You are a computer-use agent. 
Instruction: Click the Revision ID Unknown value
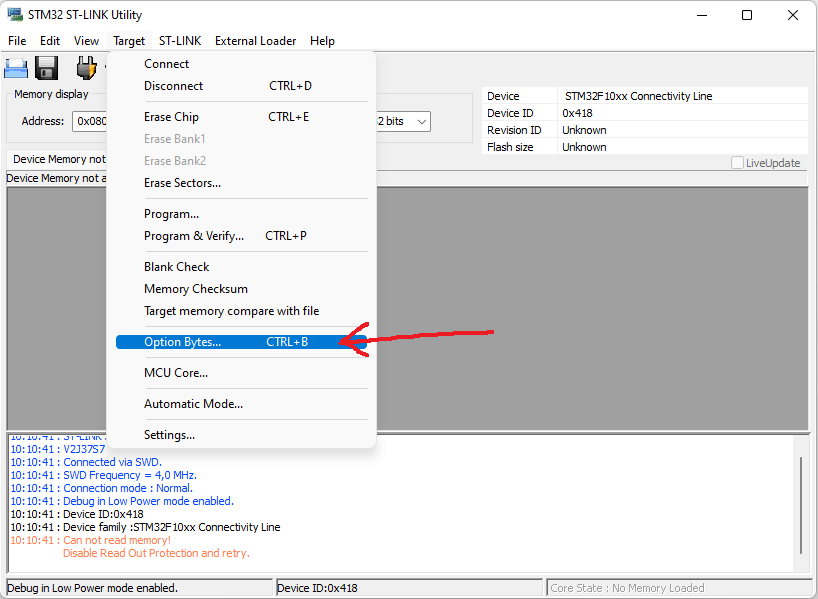[584, 130]
